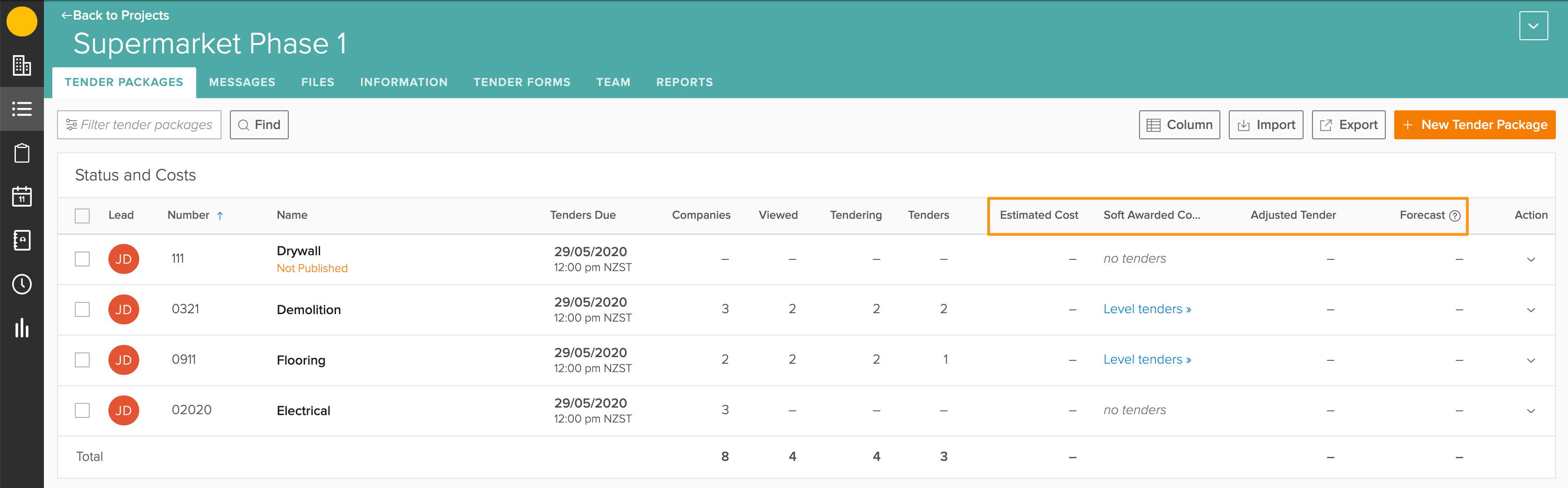Click the Import button

click(x=1266, y=125)
